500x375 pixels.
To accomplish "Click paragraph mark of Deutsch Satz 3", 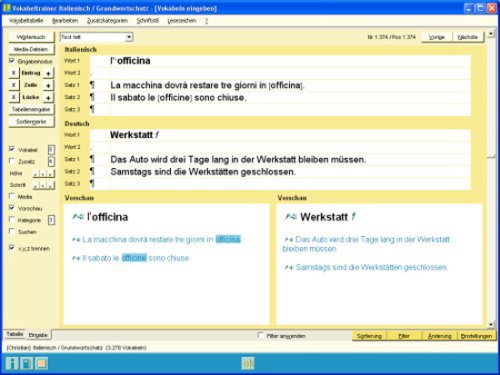I will 92,184.
